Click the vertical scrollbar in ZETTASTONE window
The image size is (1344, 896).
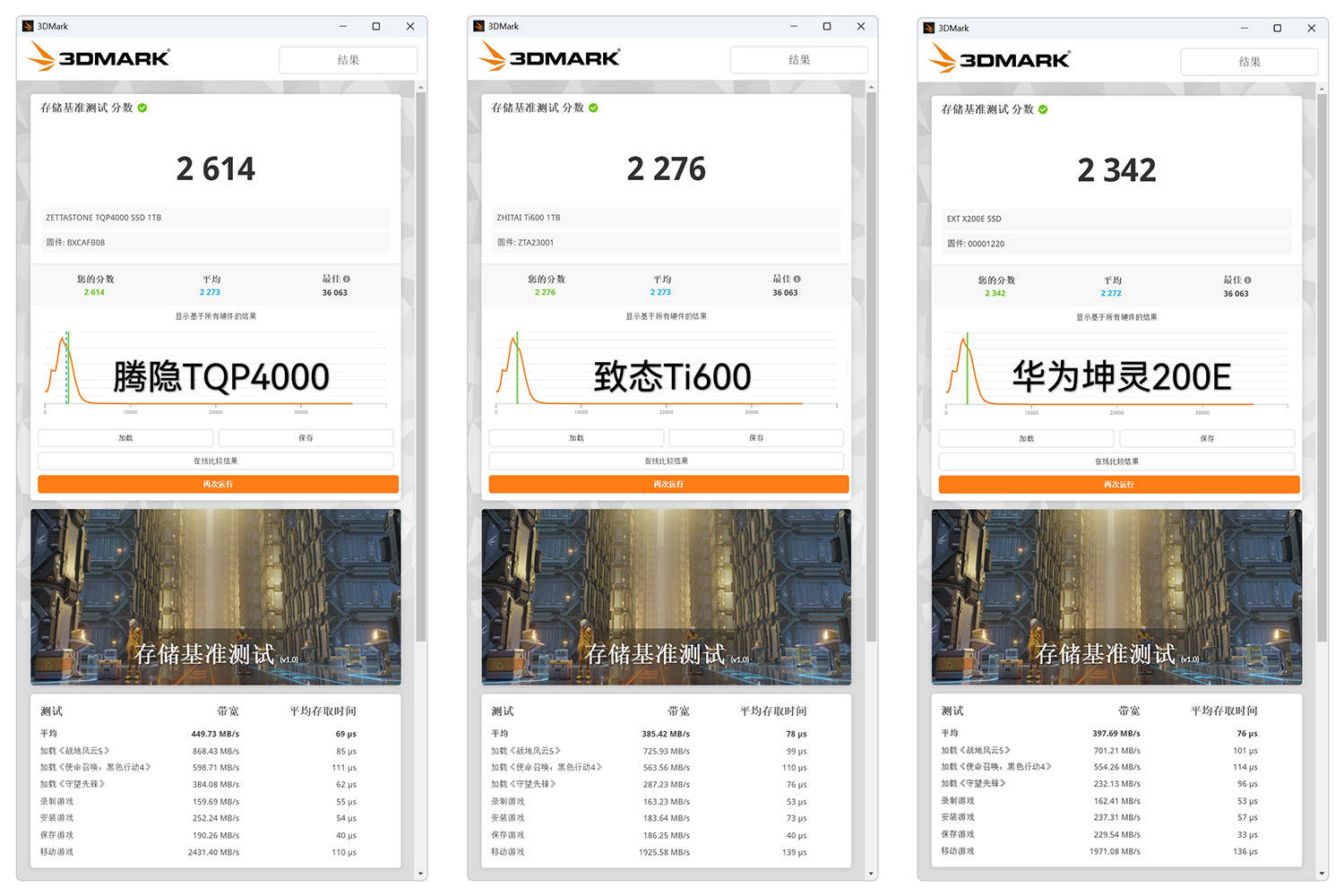(421, 367)
